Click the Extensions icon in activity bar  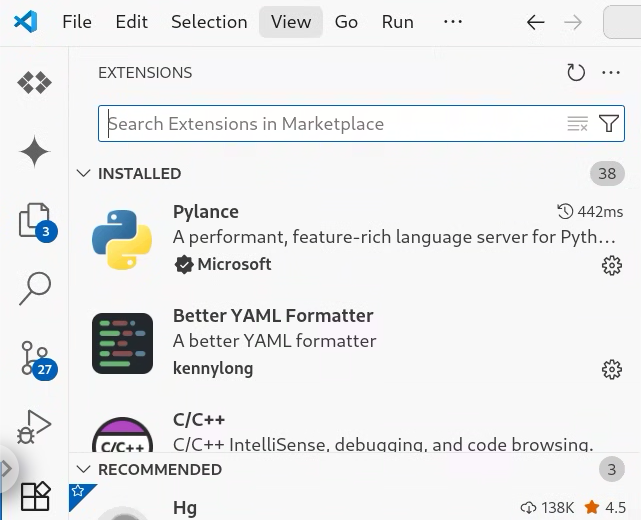point(35,496)
